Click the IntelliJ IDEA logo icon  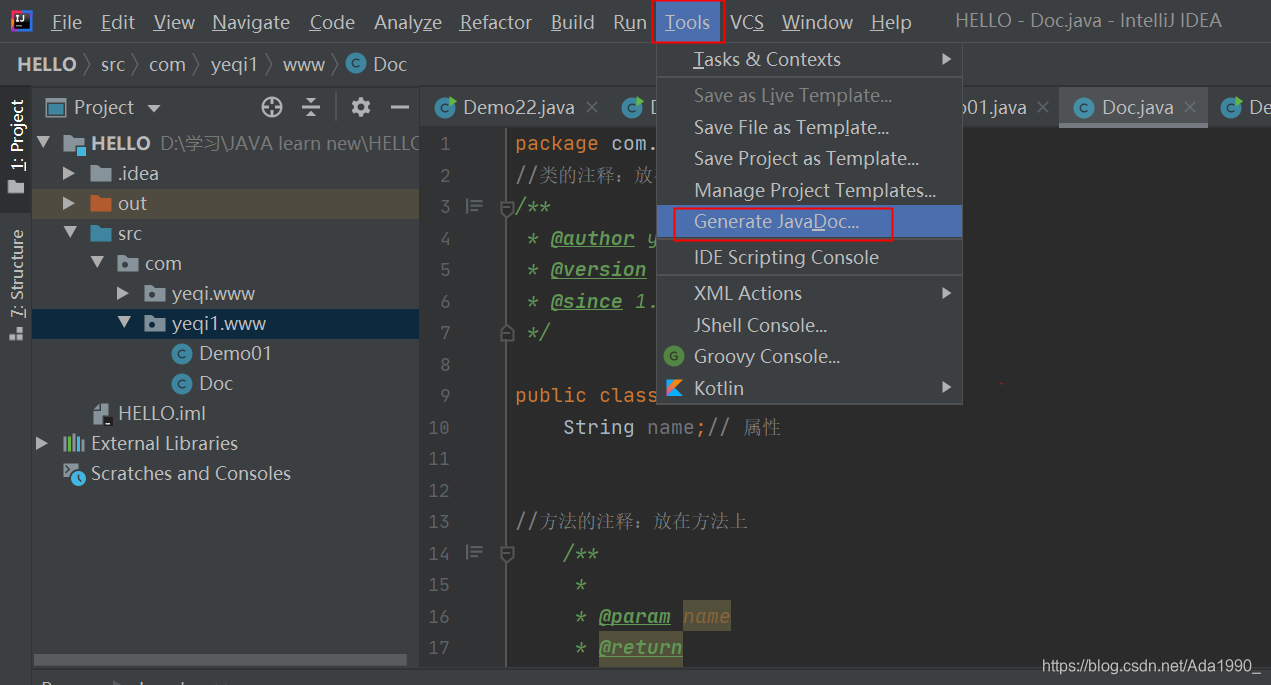[21, 21]
